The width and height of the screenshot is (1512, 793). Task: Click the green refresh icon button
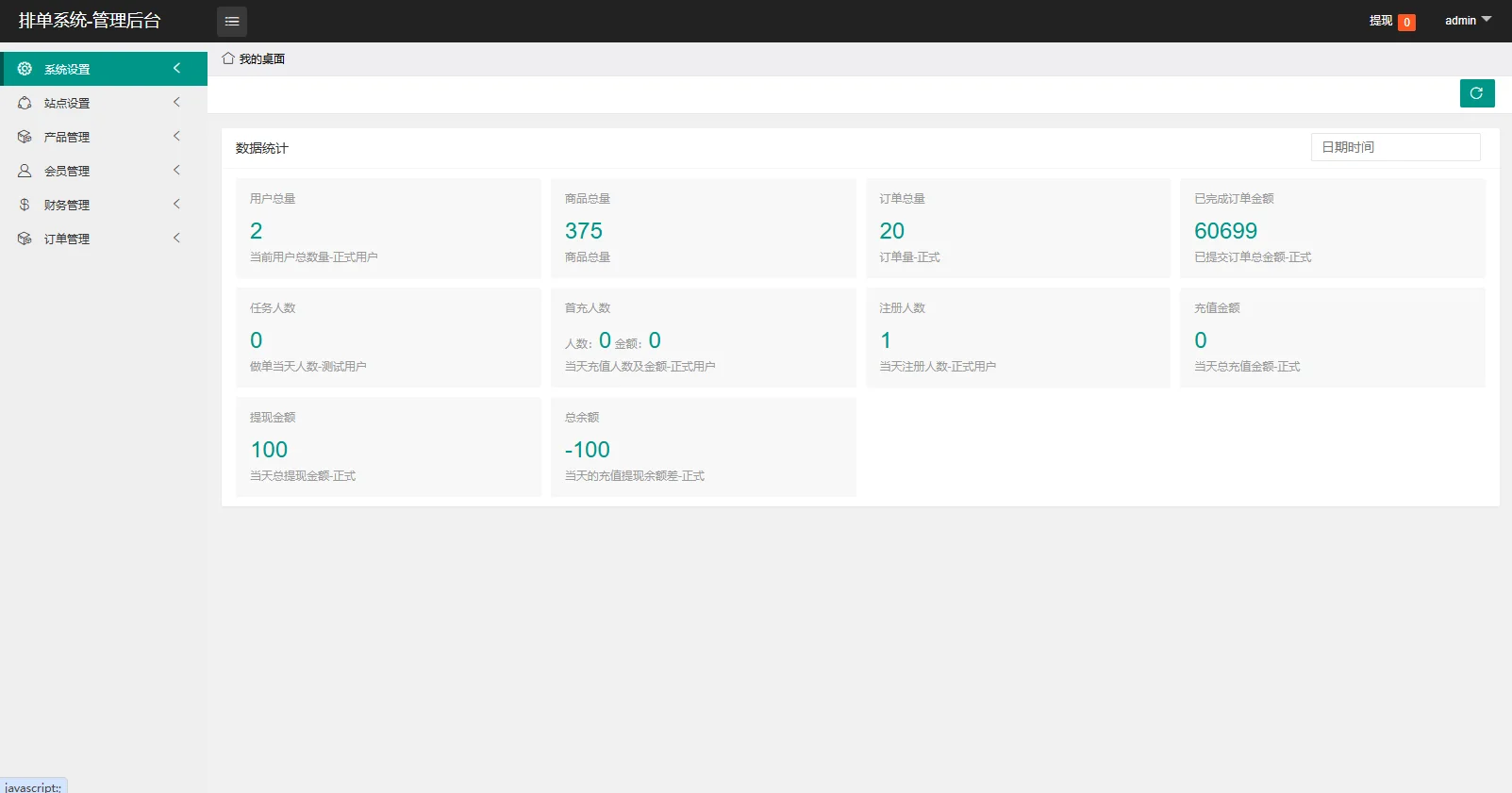[x=1477, y=93]
